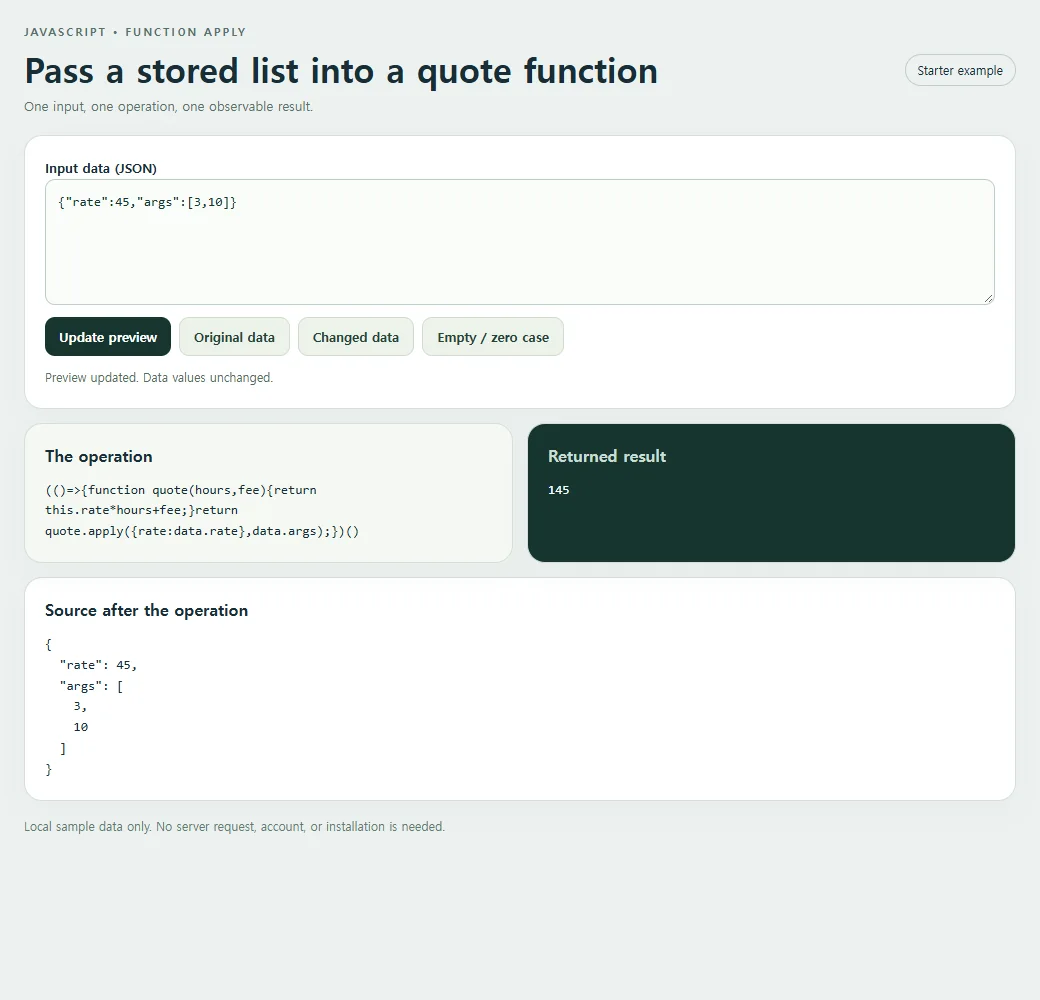Click the Update preview button
The height and width of the screenshot is (1000, 1040).
click(108, 337)
